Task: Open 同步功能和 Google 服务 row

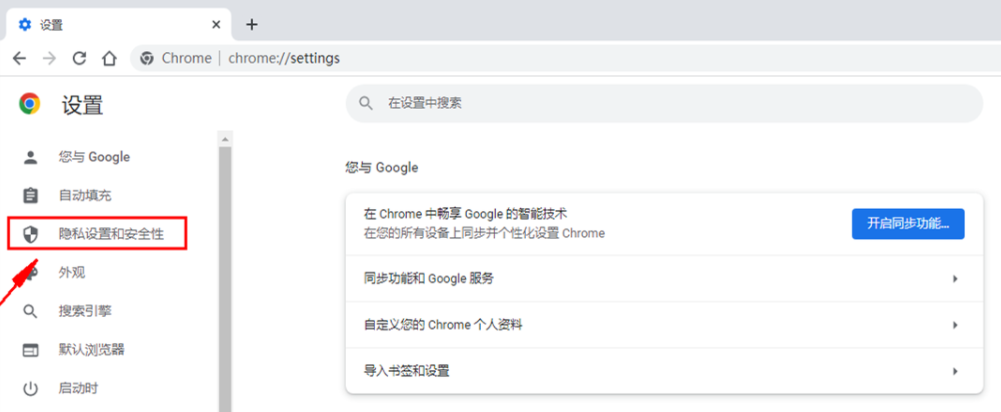Action: [x=664, y=278]
